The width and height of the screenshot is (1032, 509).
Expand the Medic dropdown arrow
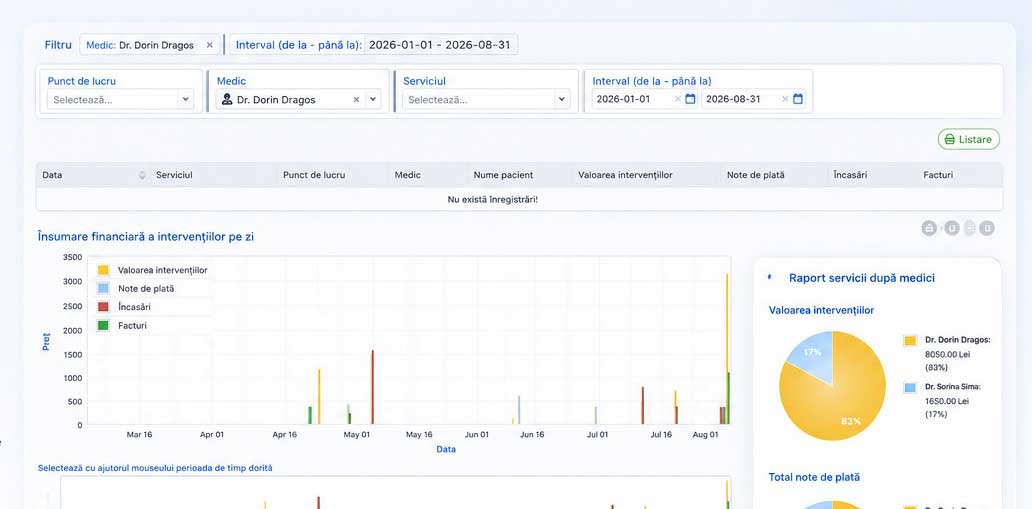tap(373, 99)
